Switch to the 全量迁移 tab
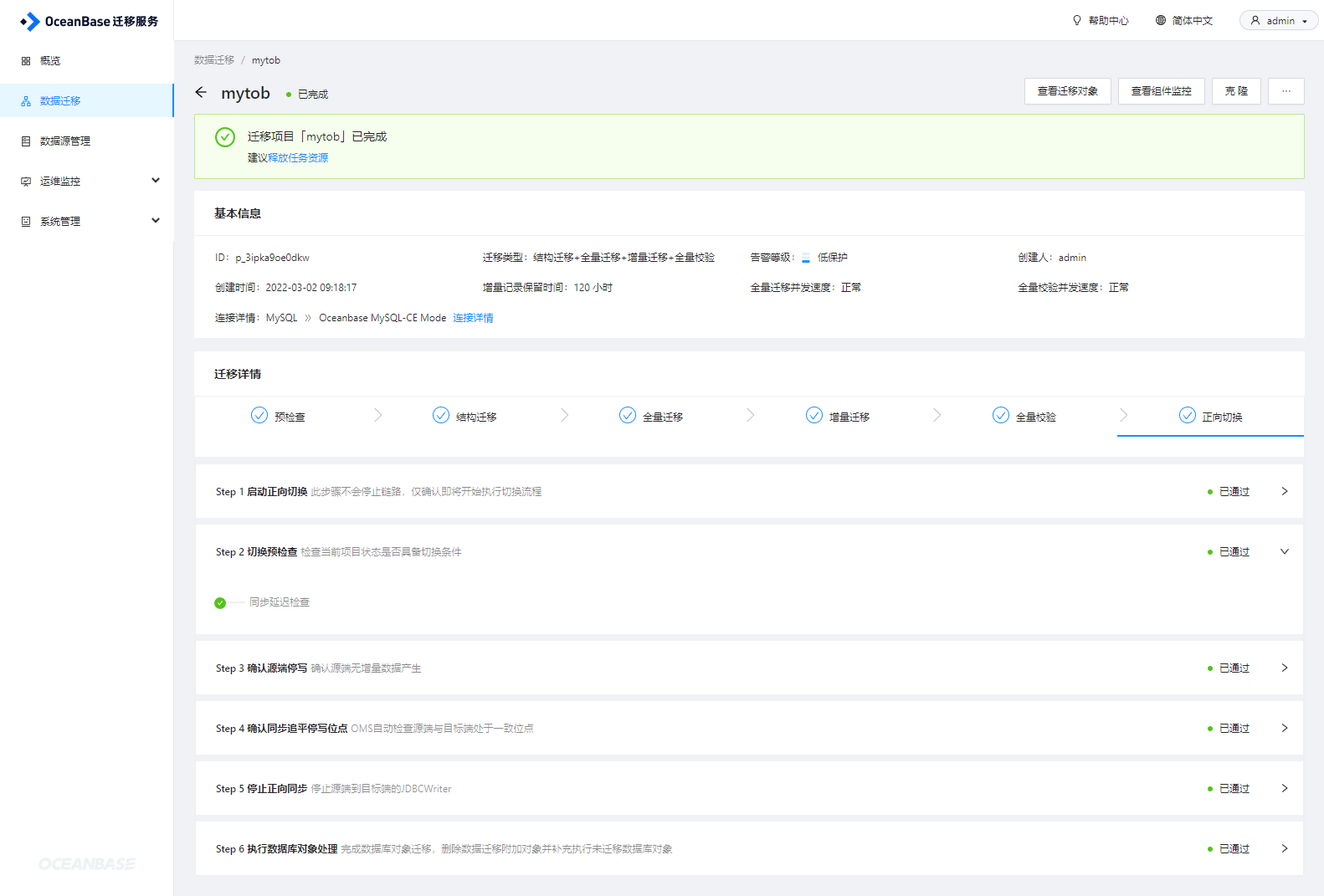This screenshot has height=896, width=1324. tap(651, 417)
